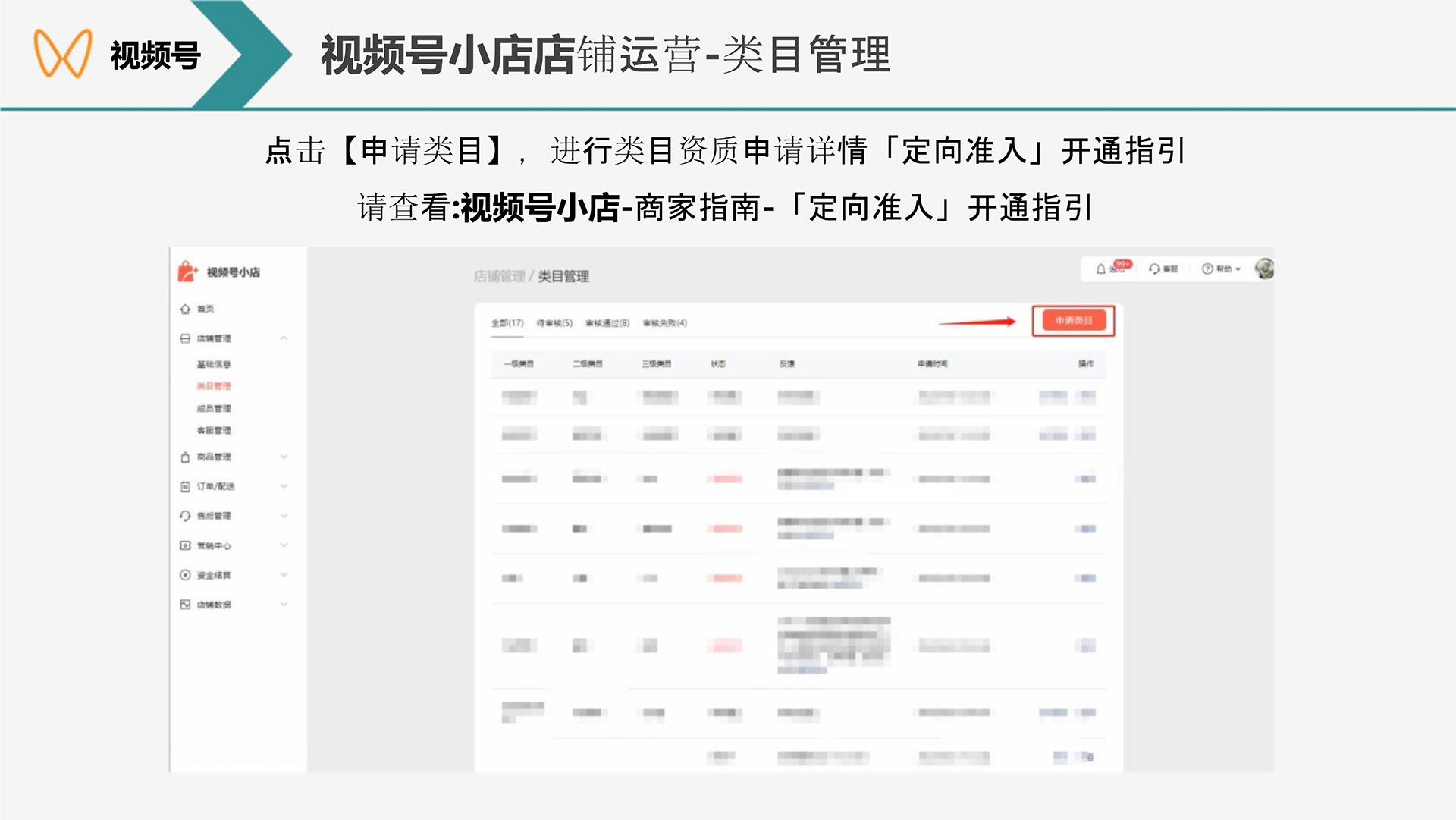
Task: Switch to the 审核失败(4) tab
Action: click(665, 323)
